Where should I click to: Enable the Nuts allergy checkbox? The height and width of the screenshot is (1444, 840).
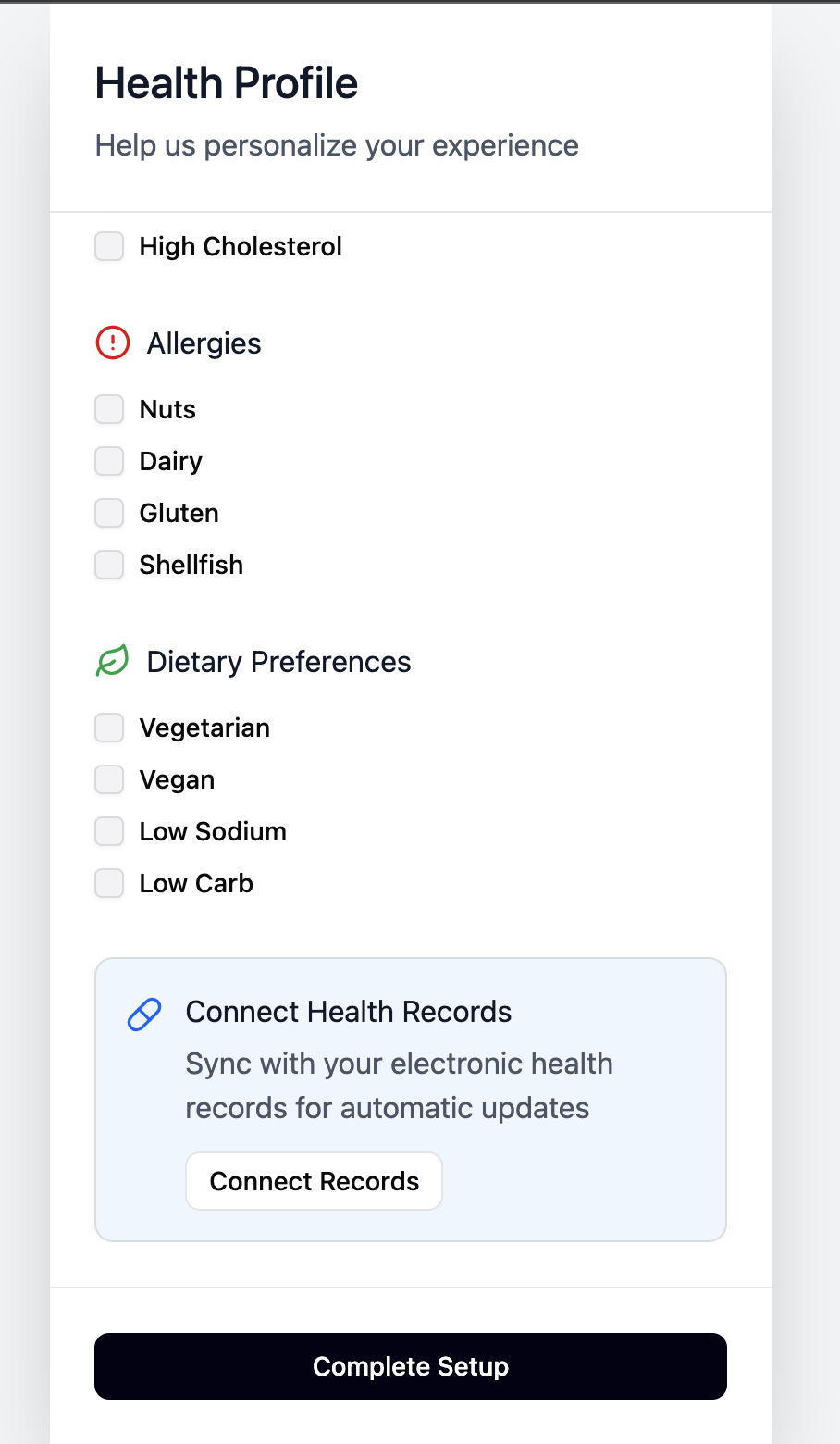tap(109, 410)
